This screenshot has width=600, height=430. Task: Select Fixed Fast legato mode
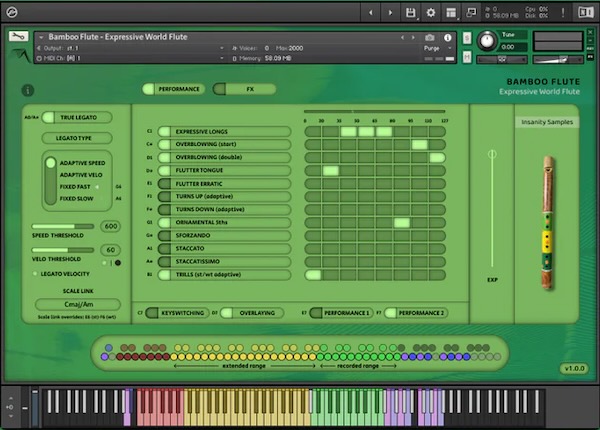point(75,187)
